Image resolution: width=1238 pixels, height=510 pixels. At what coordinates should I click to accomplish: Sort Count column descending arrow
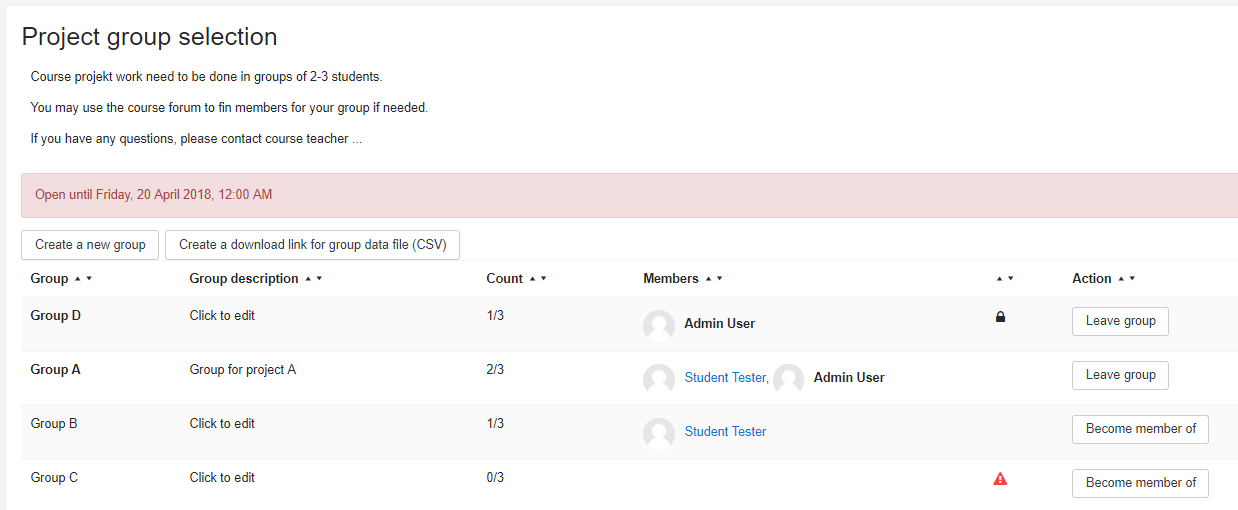[x=543, y=279]
